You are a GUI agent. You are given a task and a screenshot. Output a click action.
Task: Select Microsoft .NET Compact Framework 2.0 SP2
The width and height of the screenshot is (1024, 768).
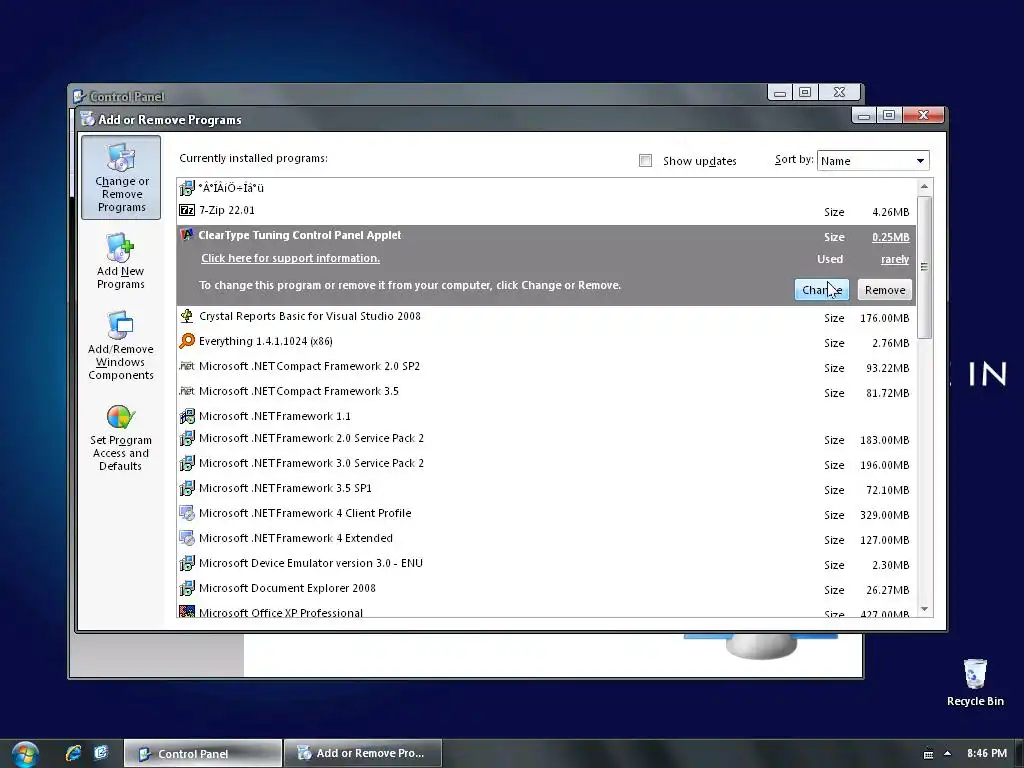coord(546,366)
